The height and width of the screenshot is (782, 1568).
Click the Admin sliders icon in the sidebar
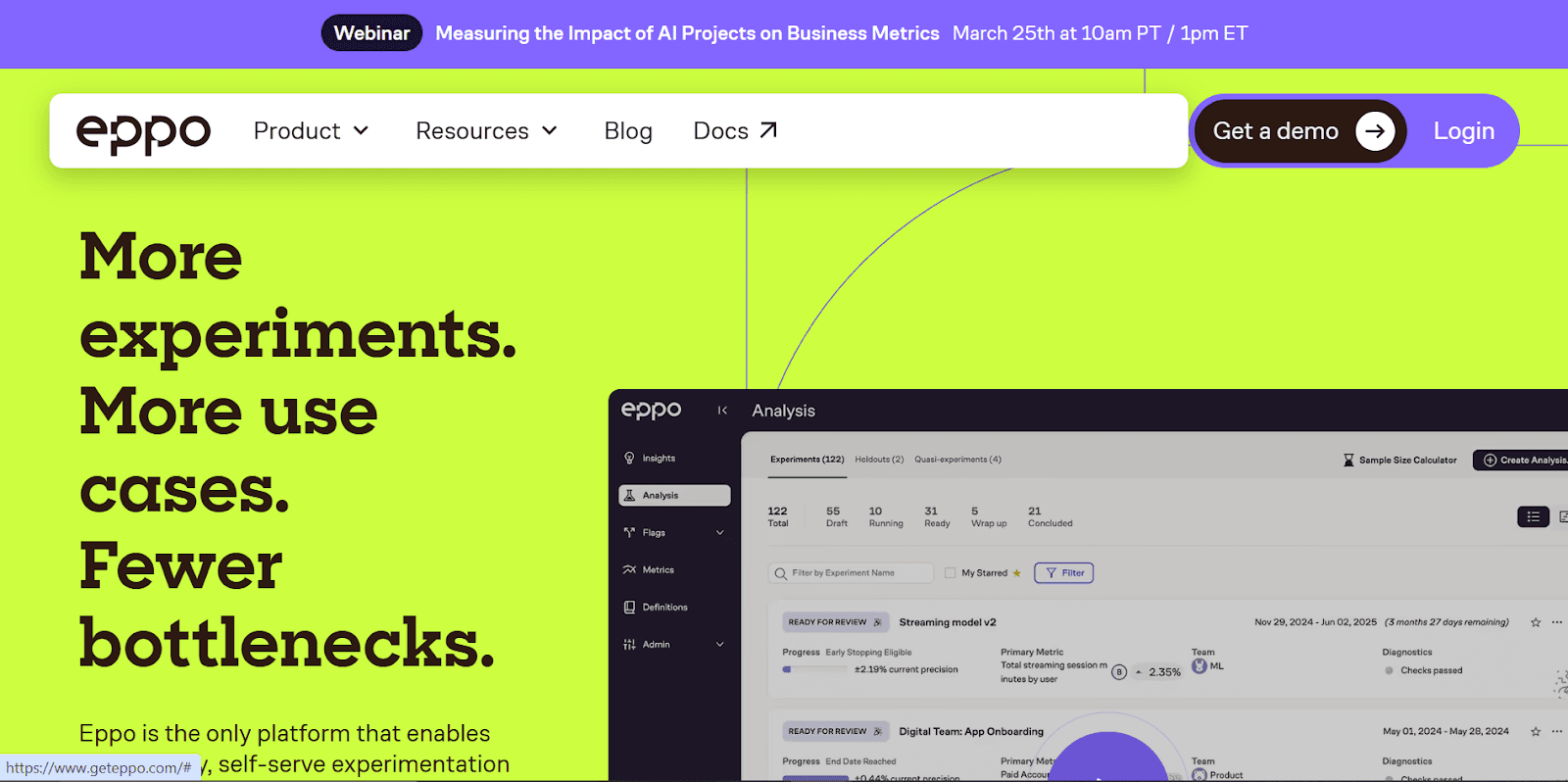point(629,644)
